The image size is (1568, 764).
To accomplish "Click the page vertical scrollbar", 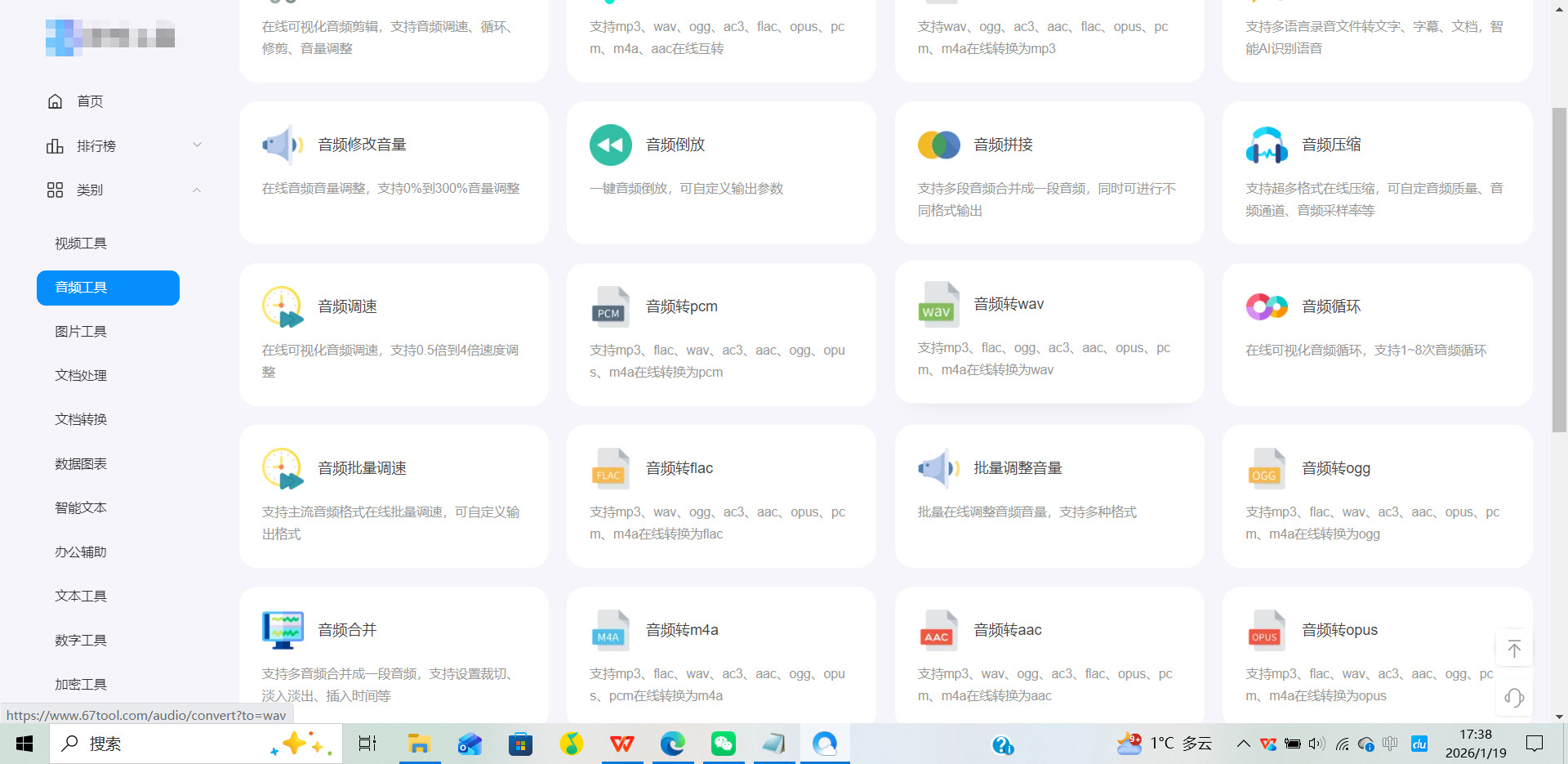I will tap(1559, 270).
